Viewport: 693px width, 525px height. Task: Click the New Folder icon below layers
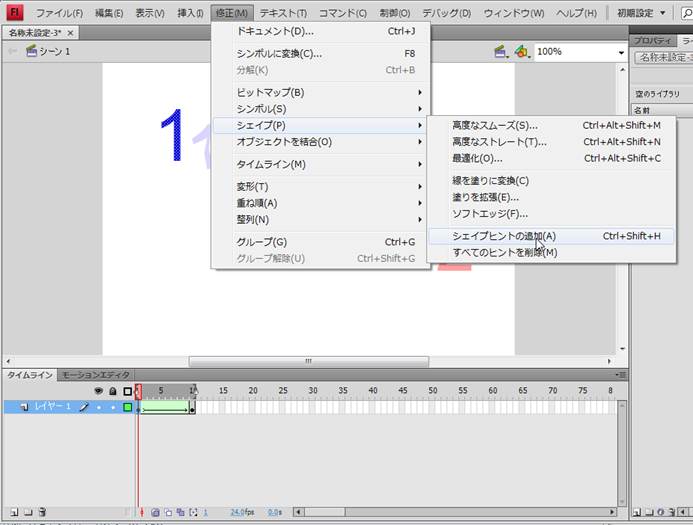27,512
